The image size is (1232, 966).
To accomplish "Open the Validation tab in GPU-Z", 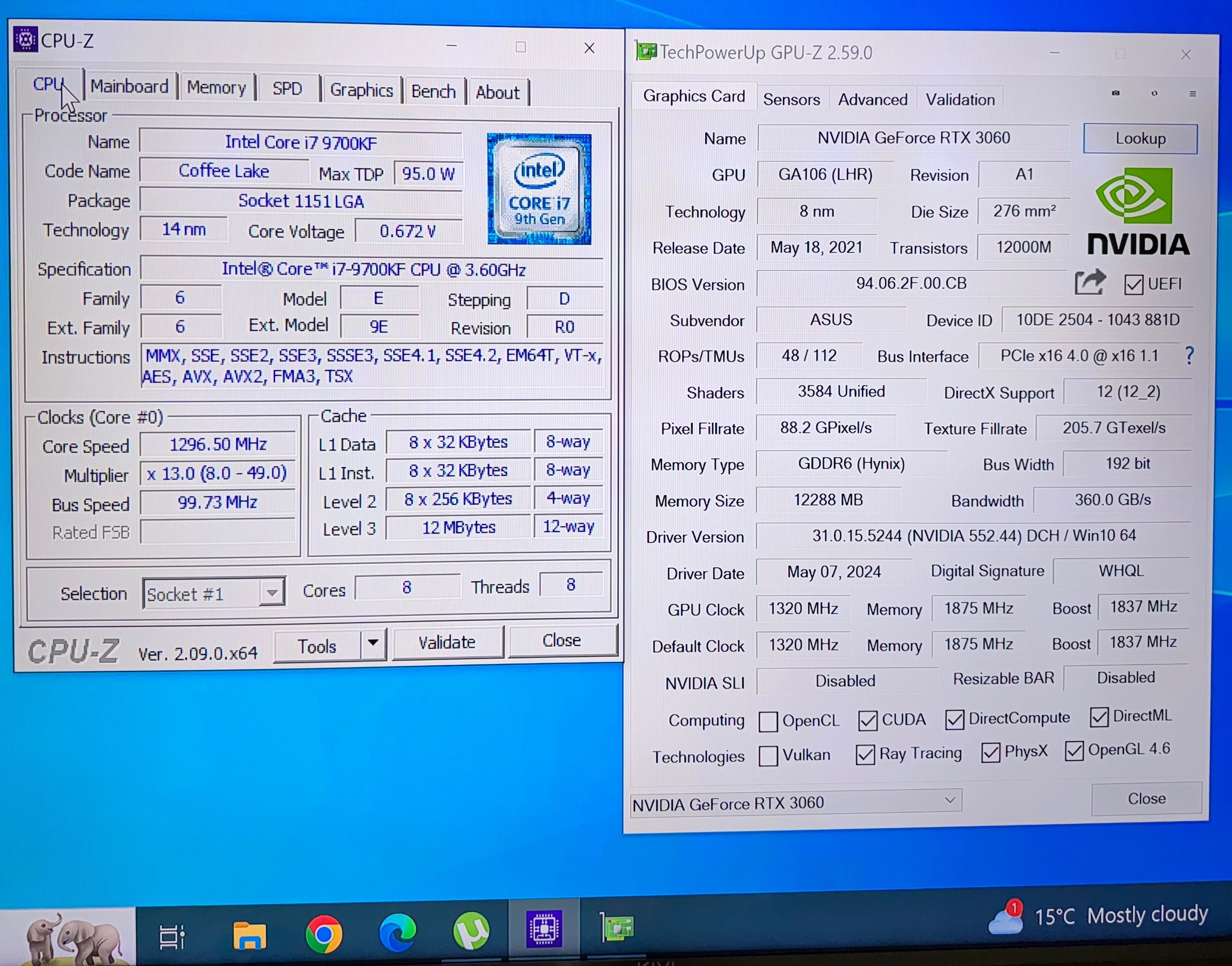I will point(960,99).
